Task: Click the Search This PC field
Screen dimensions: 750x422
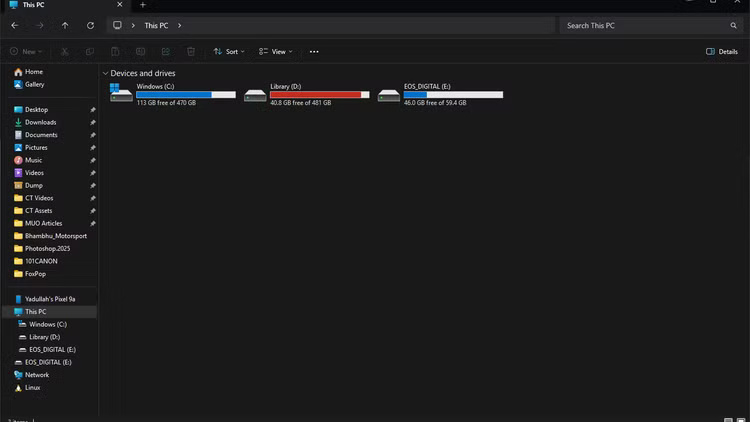Action: pyautogui.click(x=650, y=25)
